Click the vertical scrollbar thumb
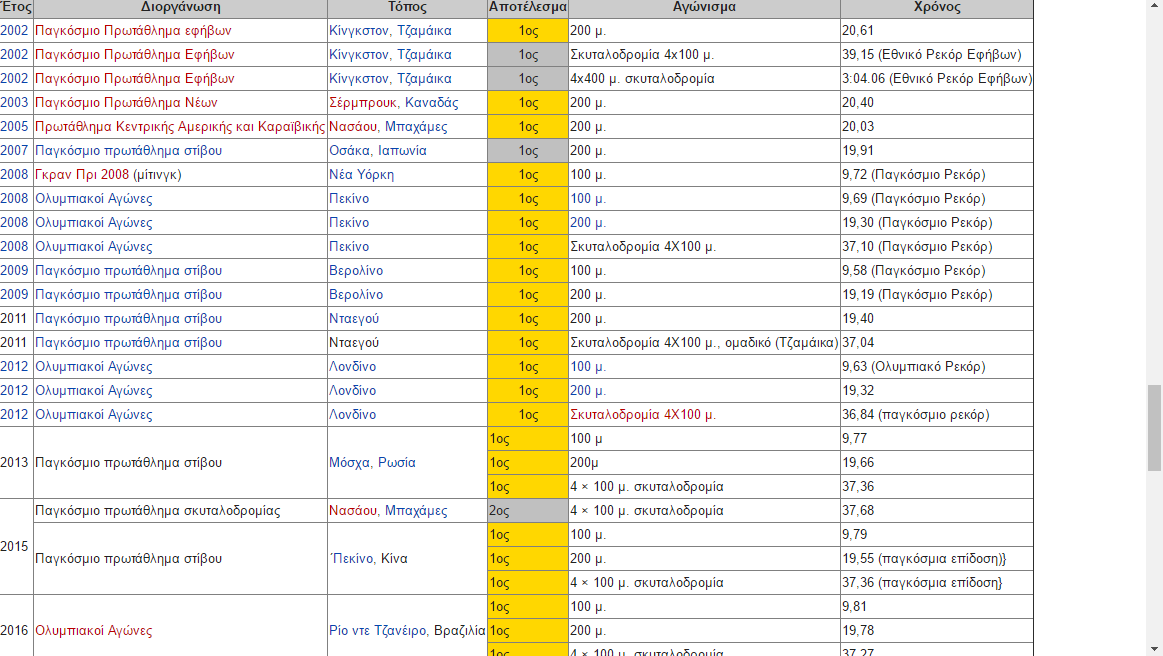Screen dimensions: 1163x656 pyautogui.click(x=1154, y=427)
